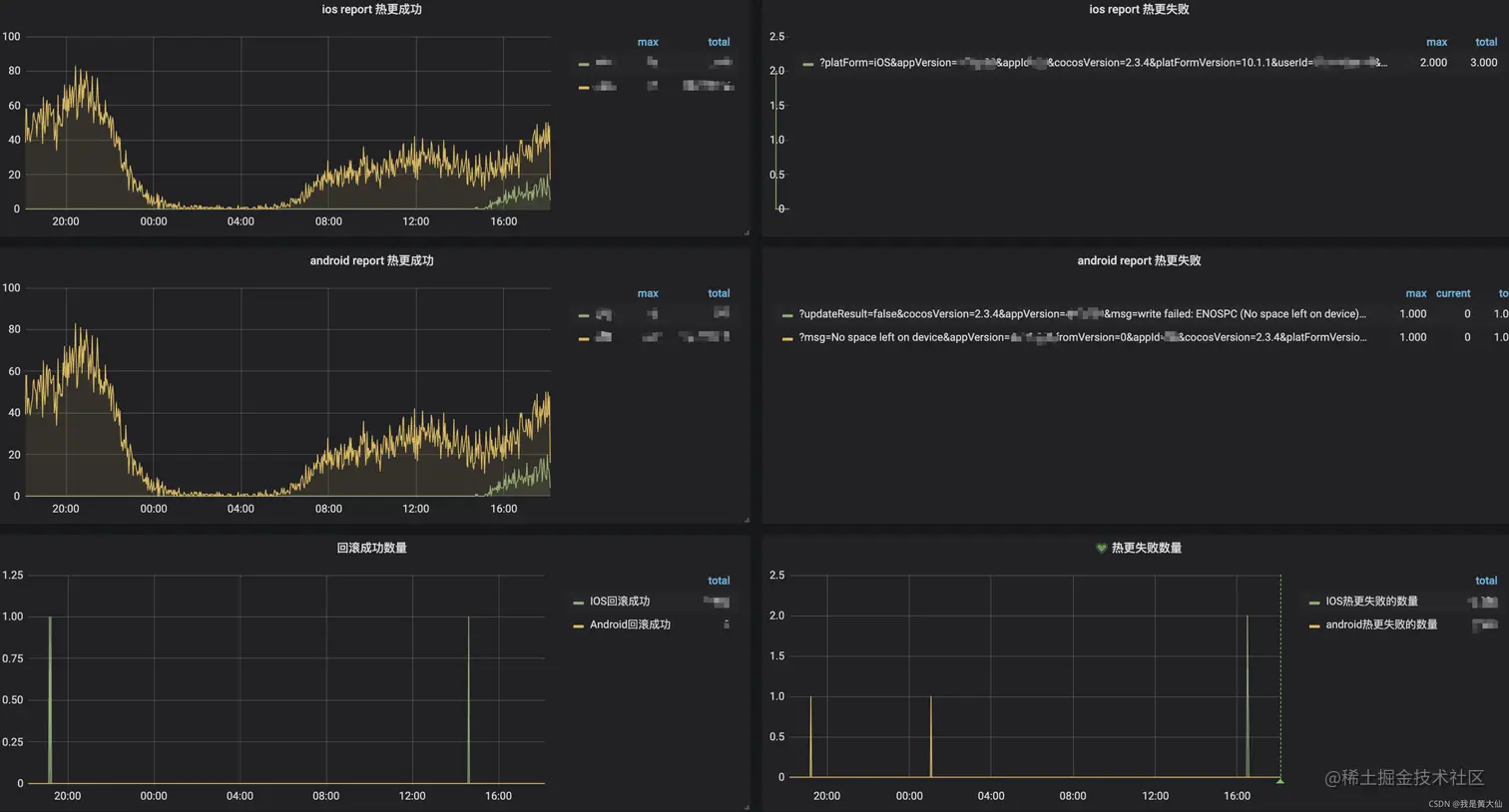
Task: Click yellow series swatch in android report 热更成功 legend
Action: click(x=583, y=339)
